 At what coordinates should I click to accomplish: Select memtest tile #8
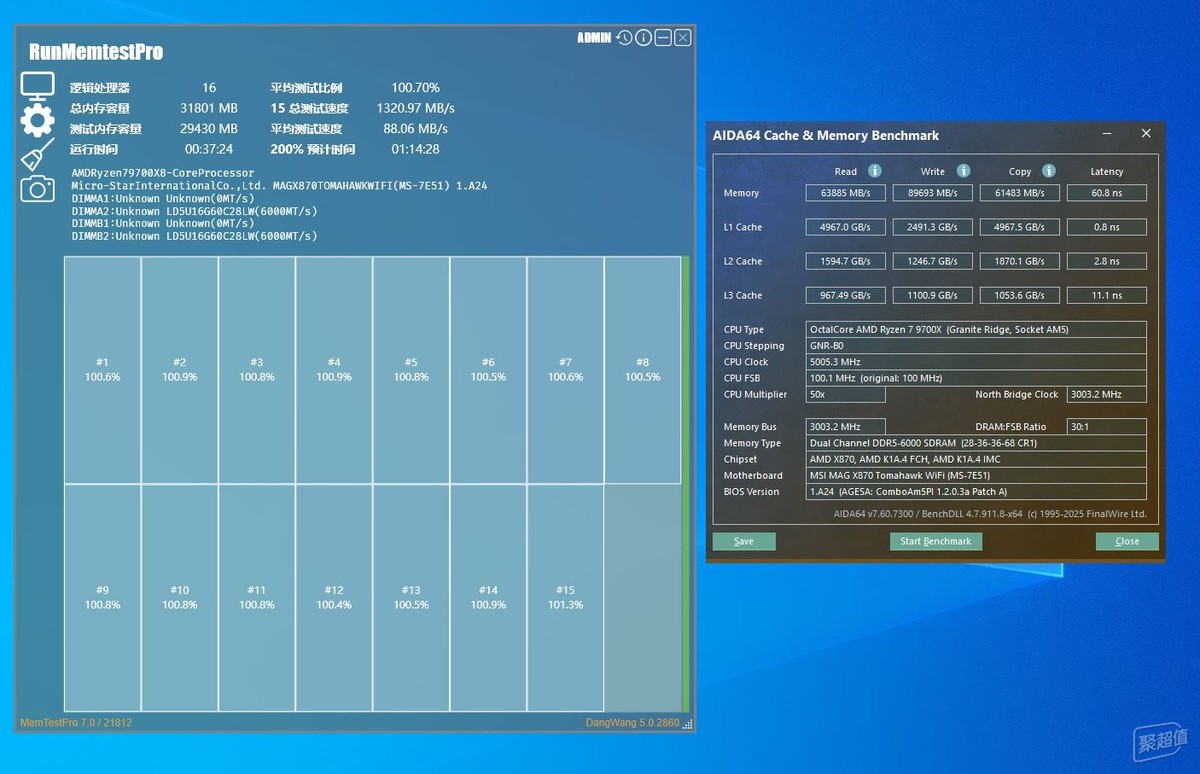642,370
